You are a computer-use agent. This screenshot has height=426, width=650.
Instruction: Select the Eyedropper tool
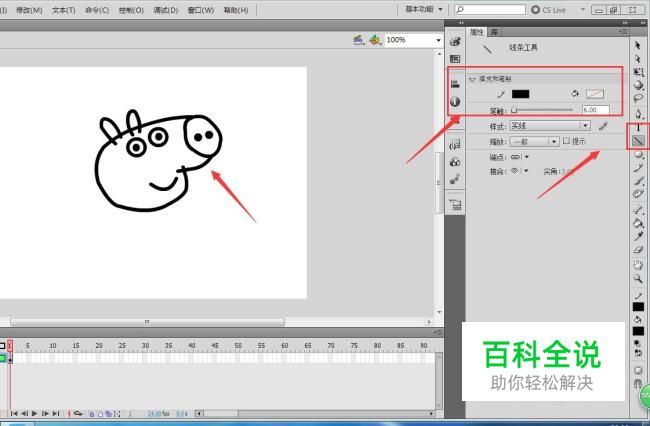(638, 236)
